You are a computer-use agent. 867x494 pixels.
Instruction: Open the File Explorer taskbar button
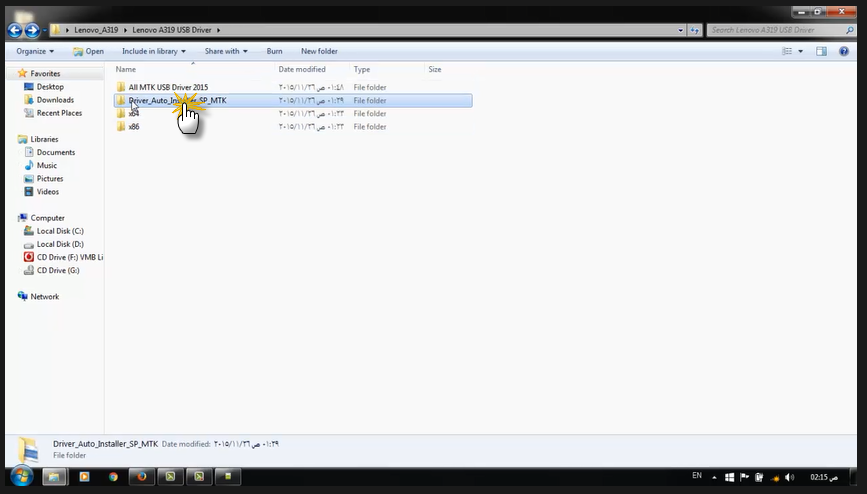tap(54, 476)
